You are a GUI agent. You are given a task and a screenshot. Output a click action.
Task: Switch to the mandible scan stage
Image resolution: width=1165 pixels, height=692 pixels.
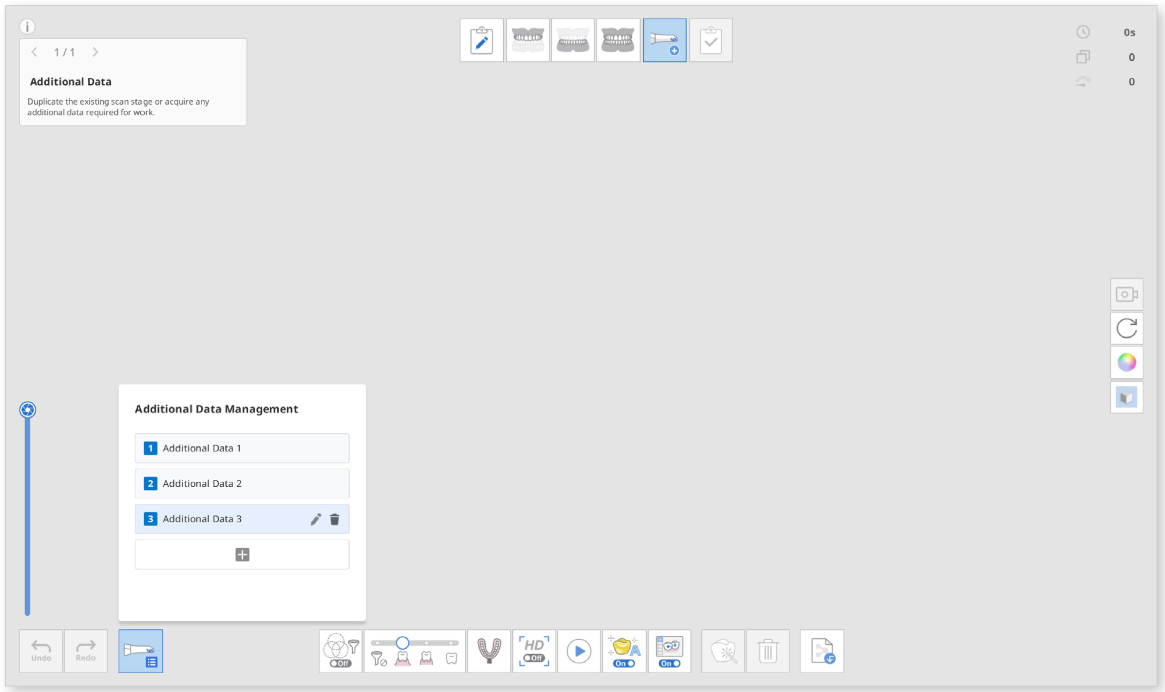click(573, 40)
